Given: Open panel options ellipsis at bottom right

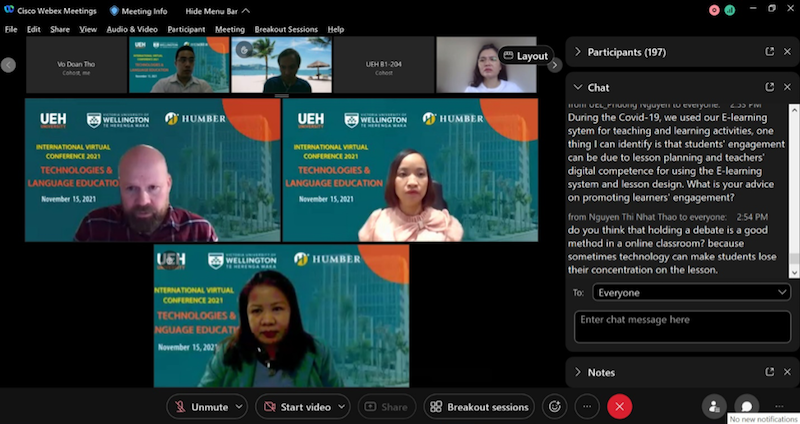Looking at the screenshot, I should tap(779, 407).
